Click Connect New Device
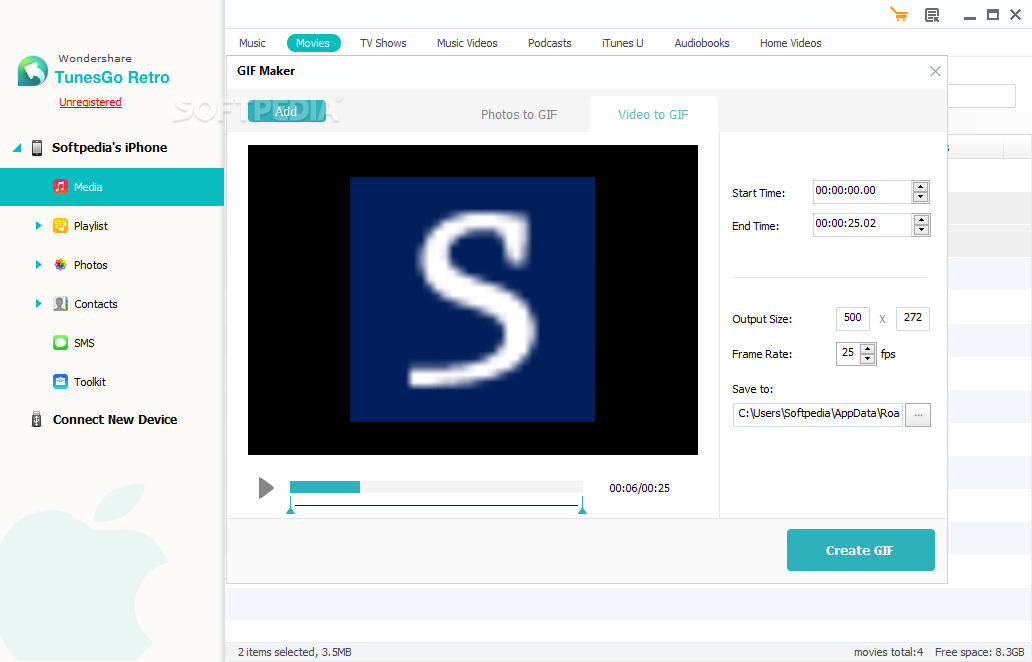Image resolution: width=1032 pixels, height=662 pixels. [x=115, y=420]
